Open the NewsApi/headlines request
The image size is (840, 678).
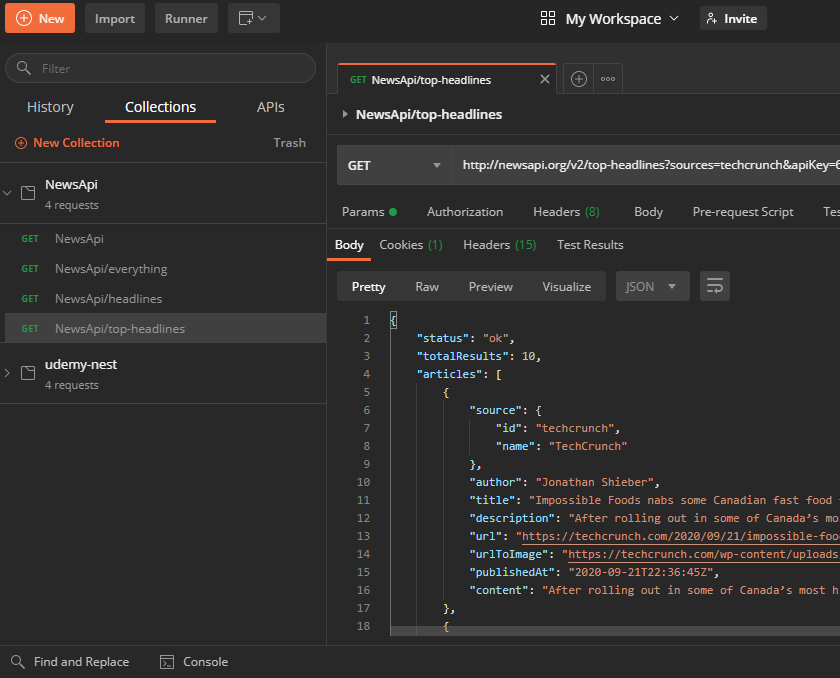pos(163,298)
